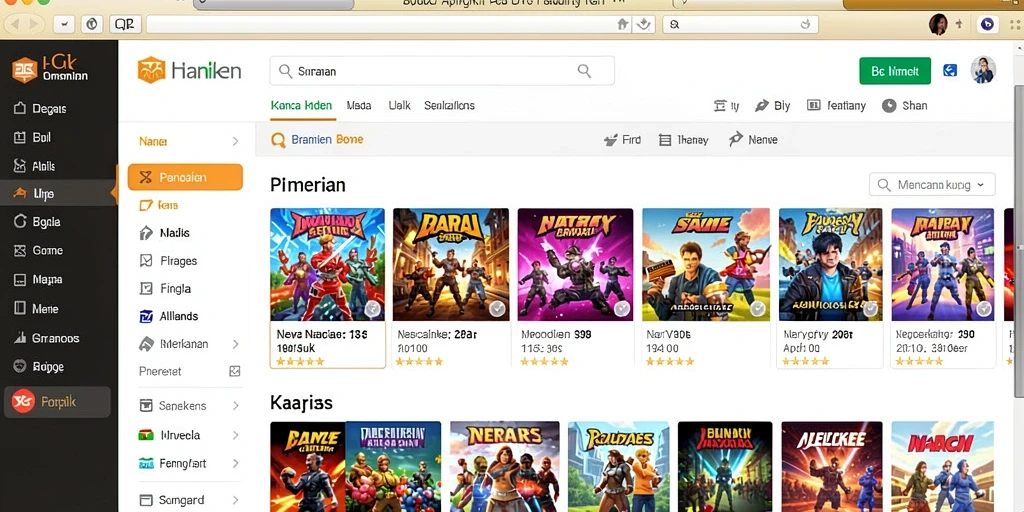Toggle checkmark on the NarV306 card

pos(758,309)
